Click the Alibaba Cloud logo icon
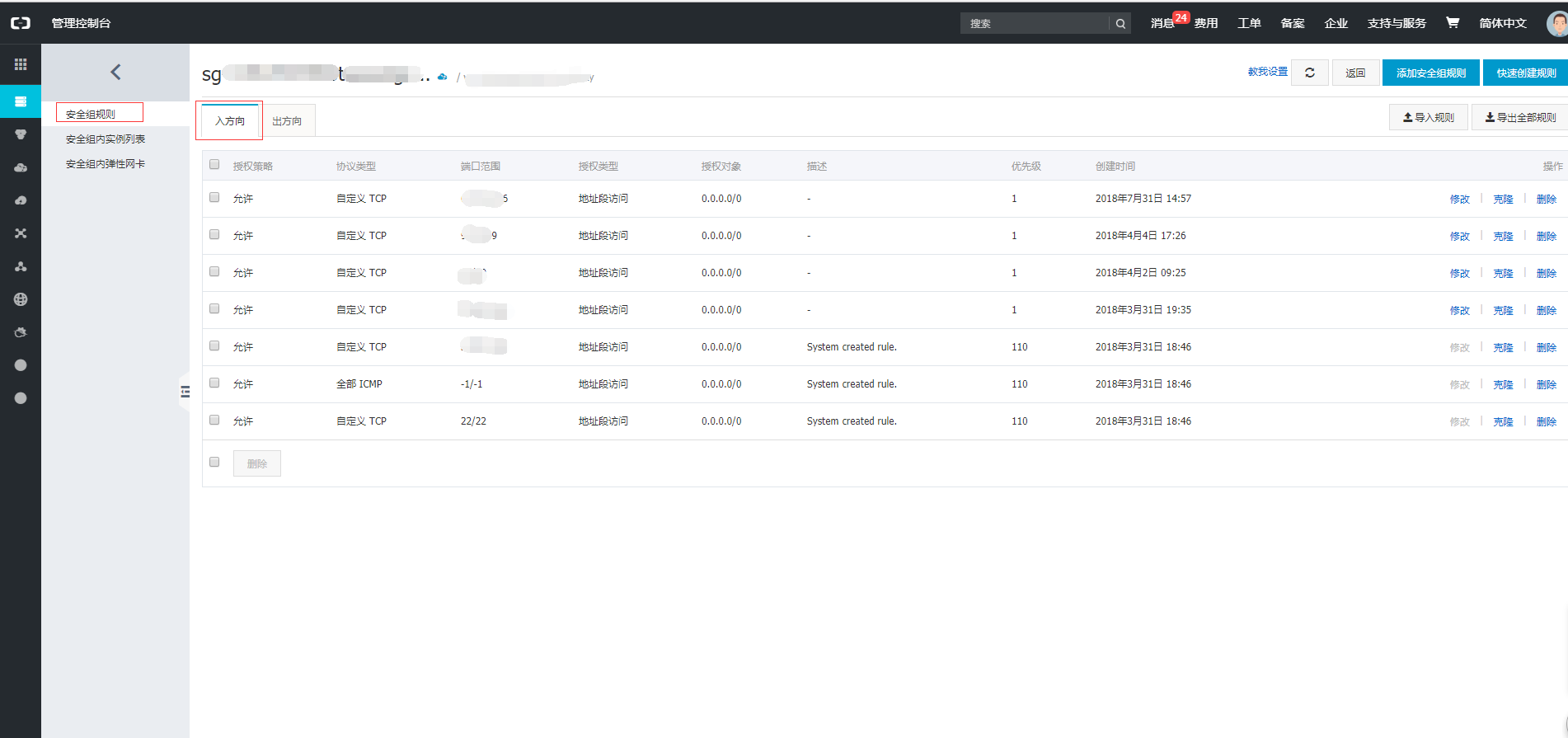1568x738 pixels. (x=21, y=23)
